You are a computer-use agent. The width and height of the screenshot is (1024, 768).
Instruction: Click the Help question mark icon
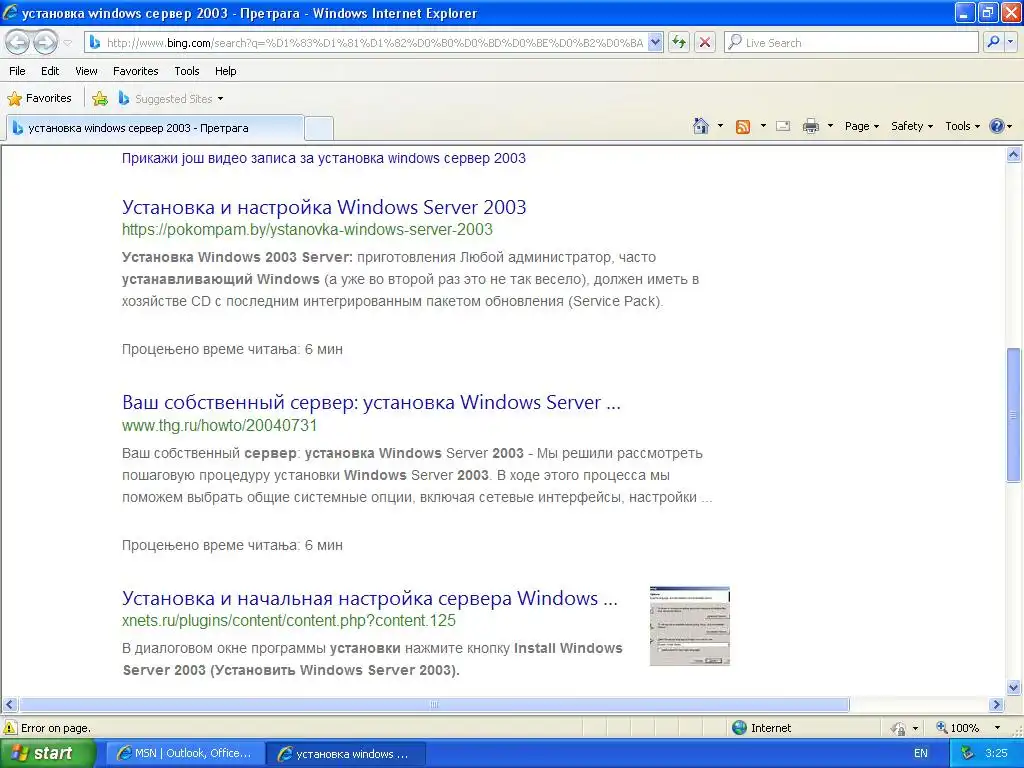997,126
